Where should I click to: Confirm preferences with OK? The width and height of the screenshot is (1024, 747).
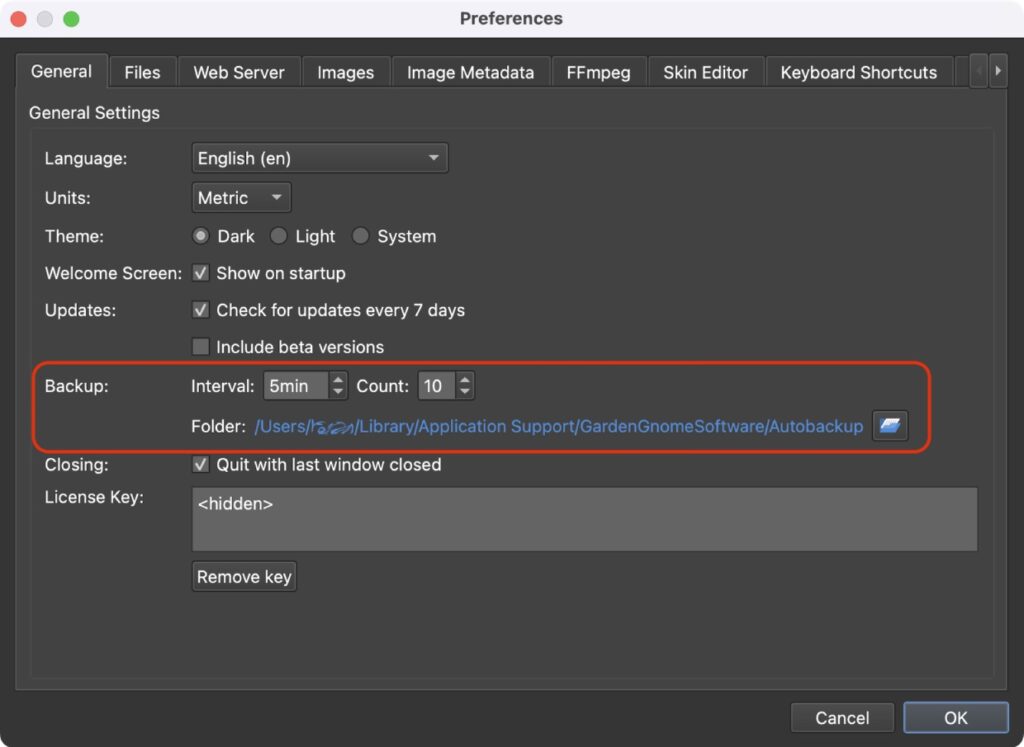pyautogui.click(x=955, y=717)
